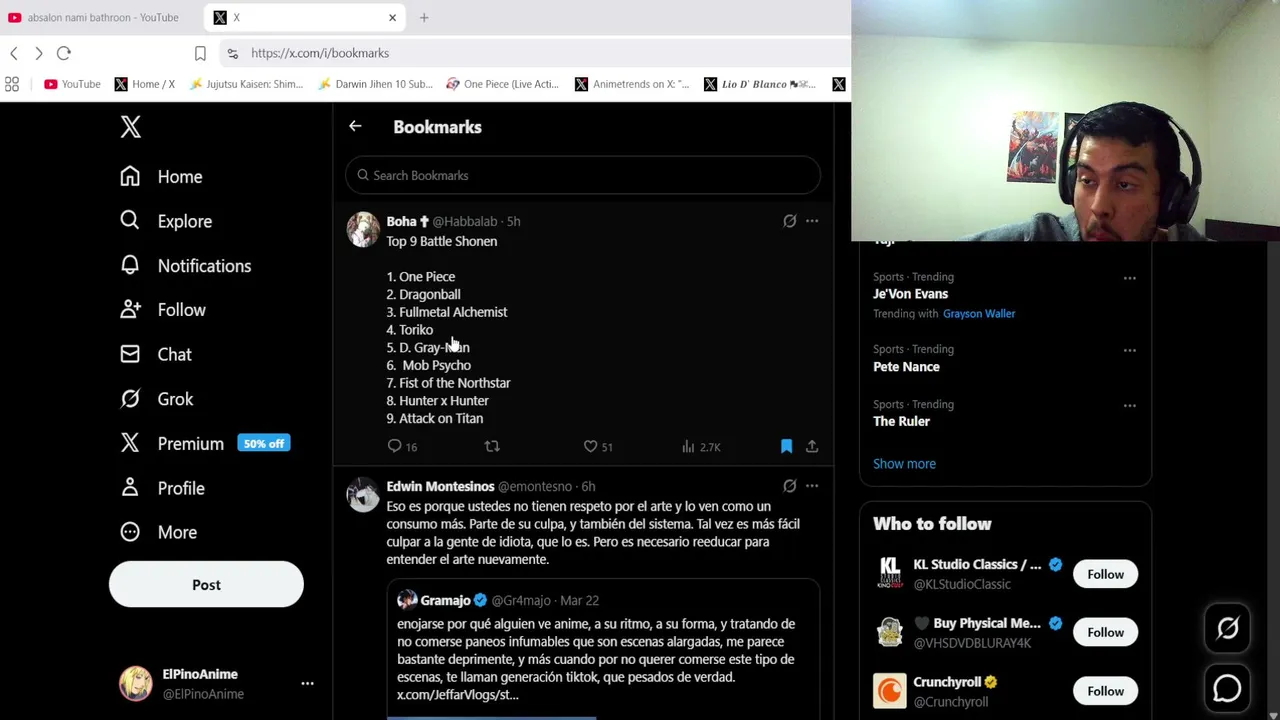The height and width of the screenshot is (720, 1280).
Task: Open more menu on Edwin Montesinos post
Action: click(812, 486)
